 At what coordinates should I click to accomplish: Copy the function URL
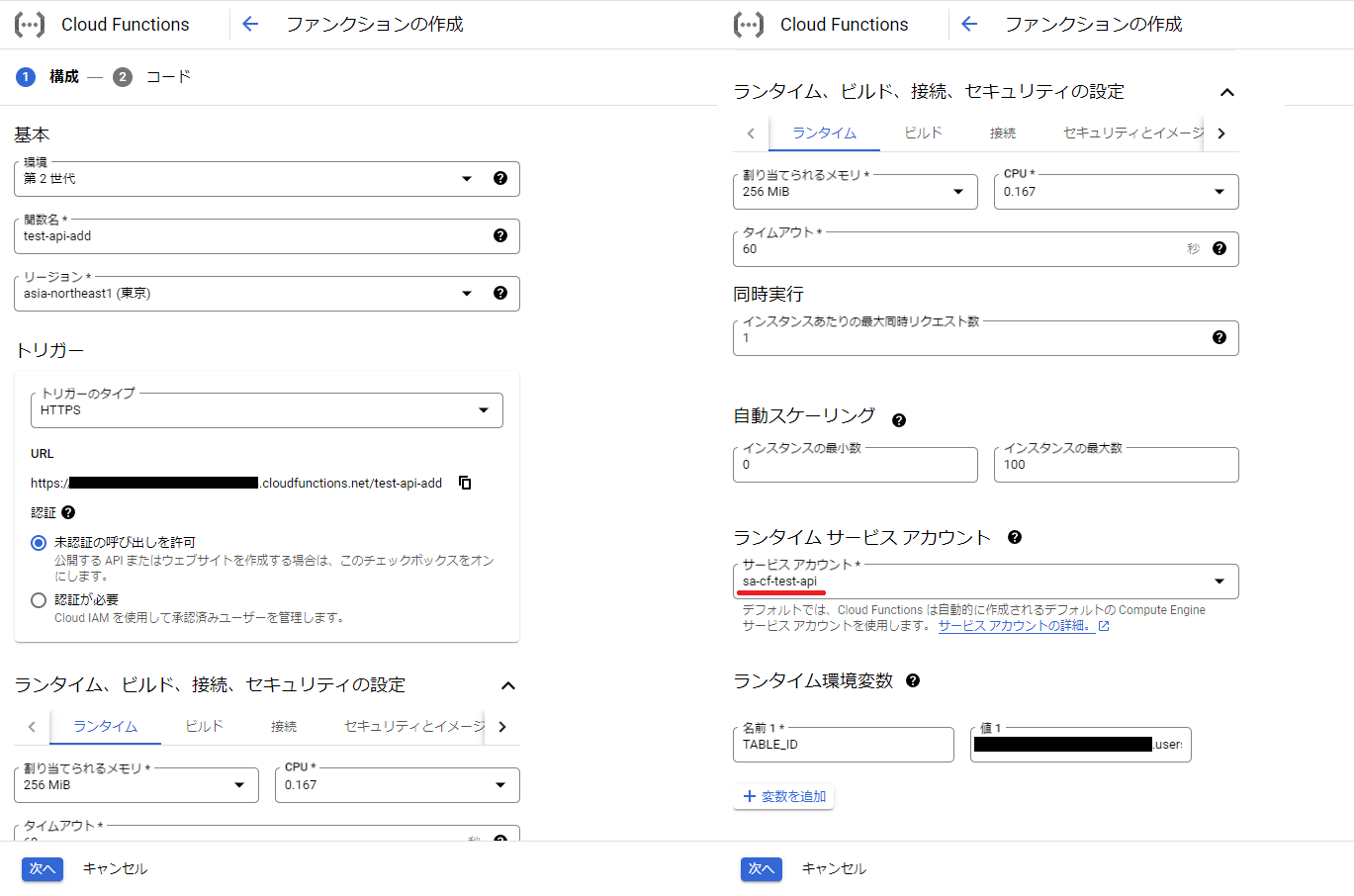tap(465, 483)
